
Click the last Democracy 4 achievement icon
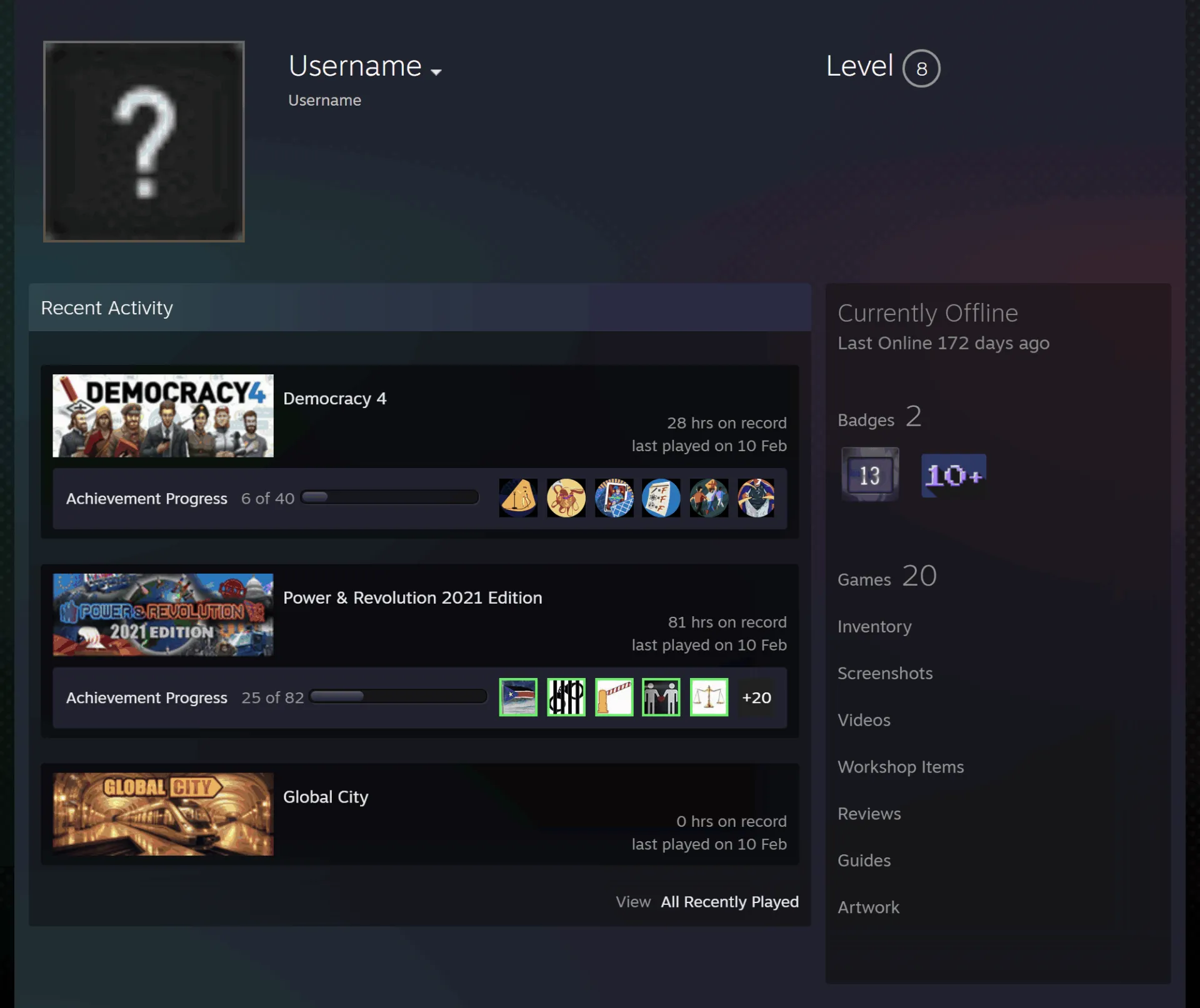point(756,498)
